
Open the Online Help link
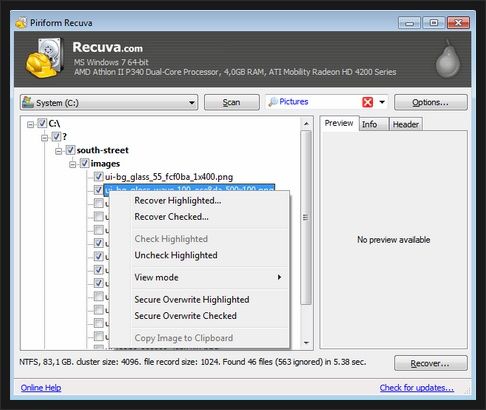point(41,388)
